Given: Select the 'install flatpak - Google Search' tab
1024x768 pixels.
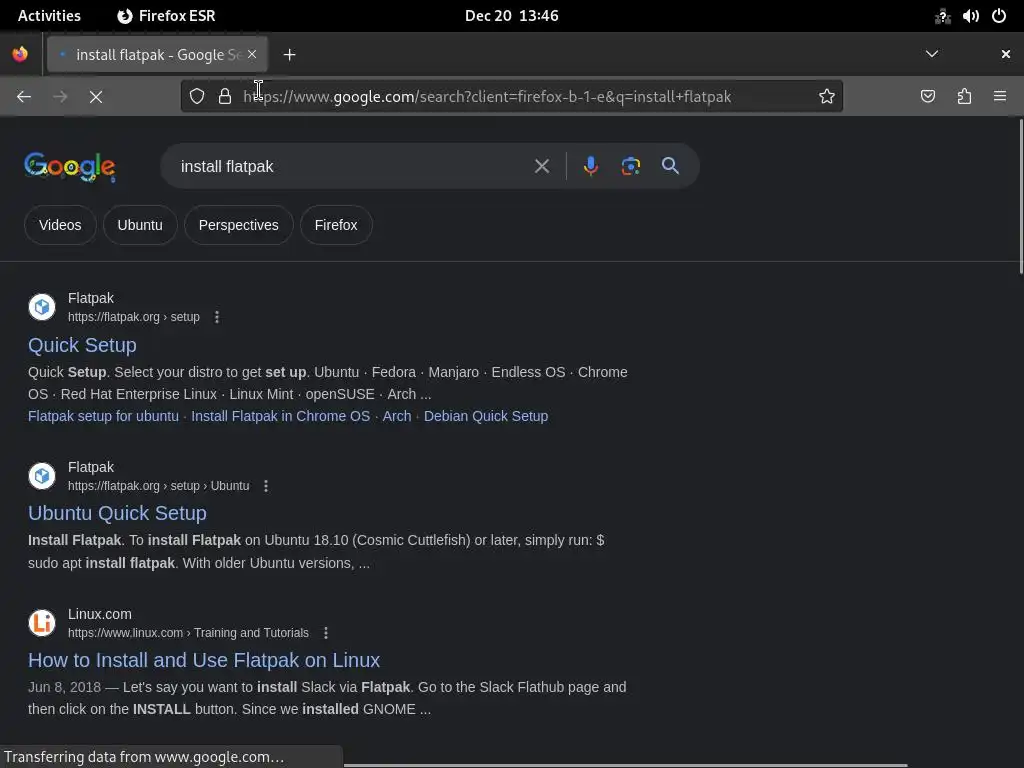Looking at the screenshot, I should point(157,55).
